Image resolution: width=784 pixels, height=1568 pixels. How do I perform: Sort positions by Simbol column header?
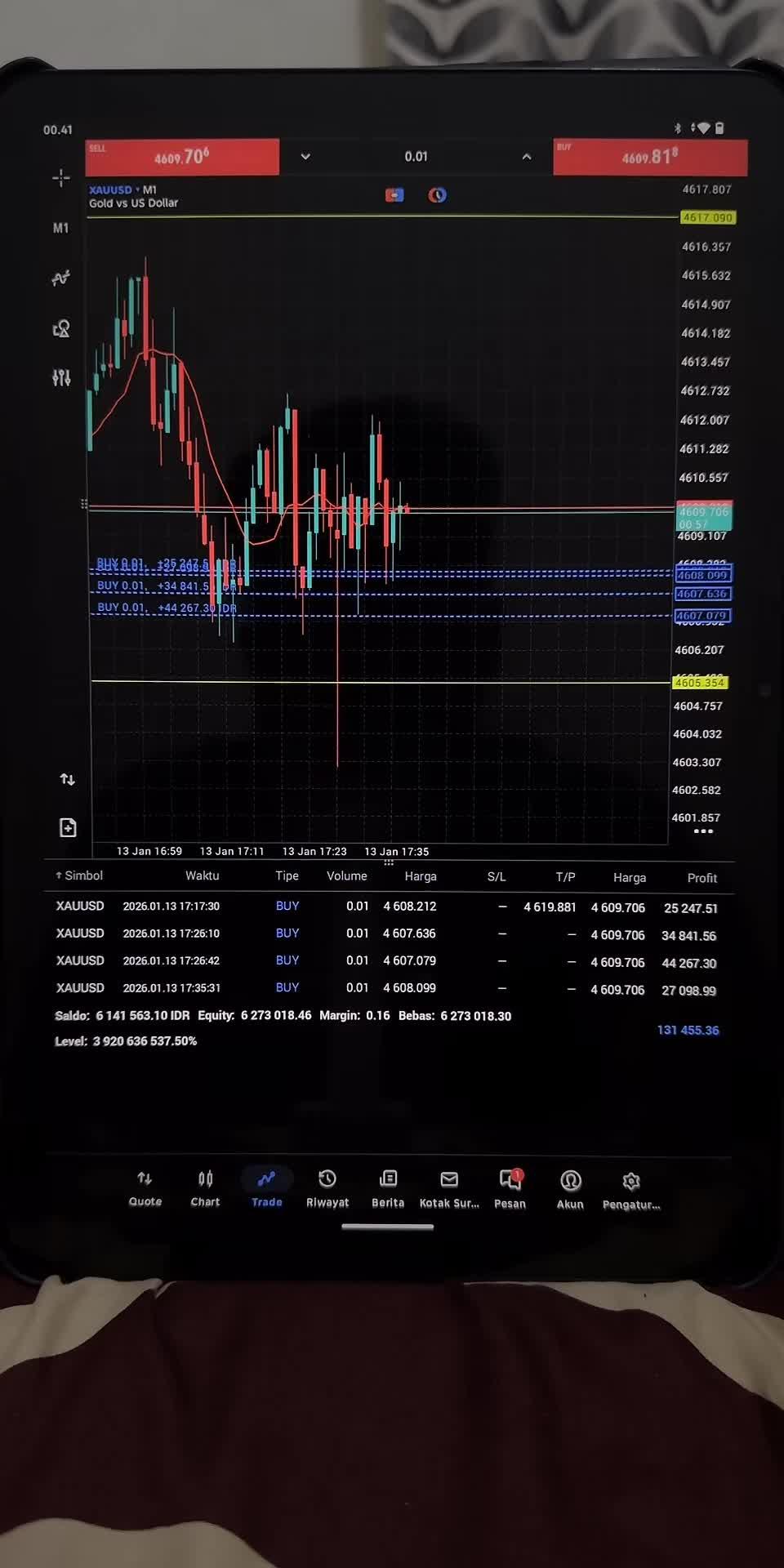coord(80,875)
